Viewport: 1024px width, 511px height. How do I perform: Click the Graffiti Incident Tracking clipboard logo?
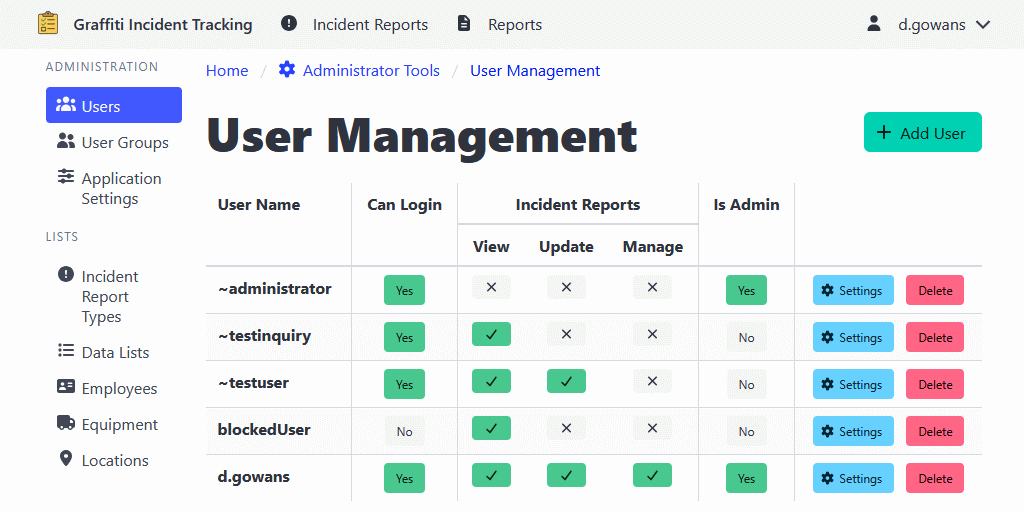(48, 24)
